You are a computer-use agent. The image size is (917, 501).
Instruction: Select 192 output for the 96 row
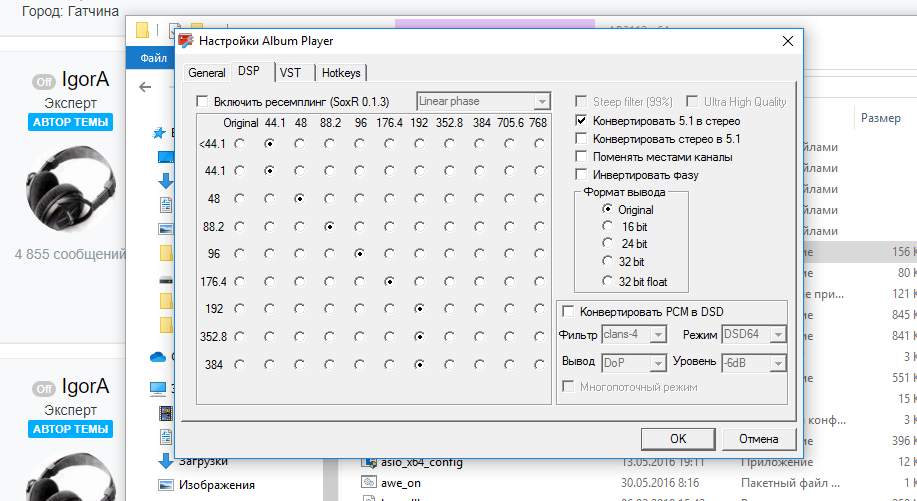click(419, 254)
